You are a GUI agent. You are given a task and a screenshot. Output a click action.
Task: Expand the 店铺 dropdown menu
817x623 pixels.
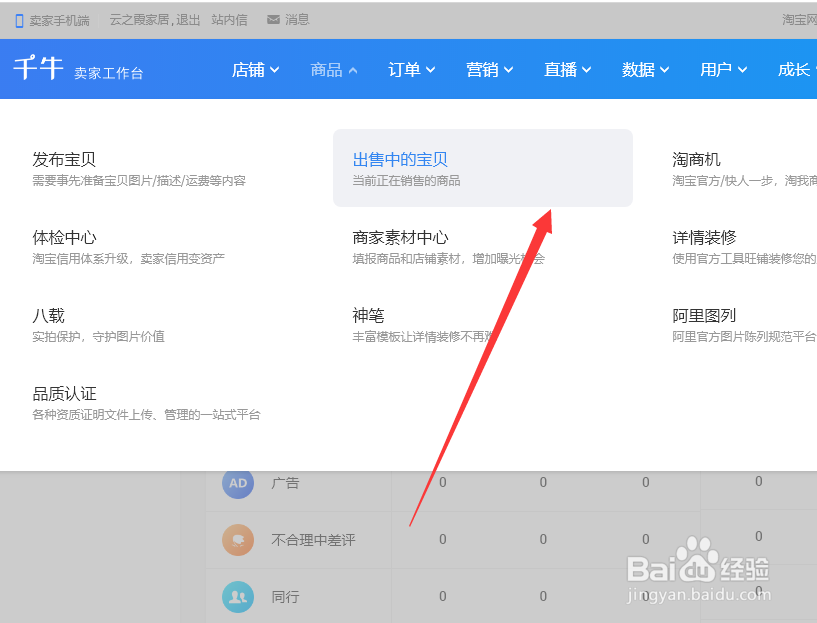(x=255, y=70)
